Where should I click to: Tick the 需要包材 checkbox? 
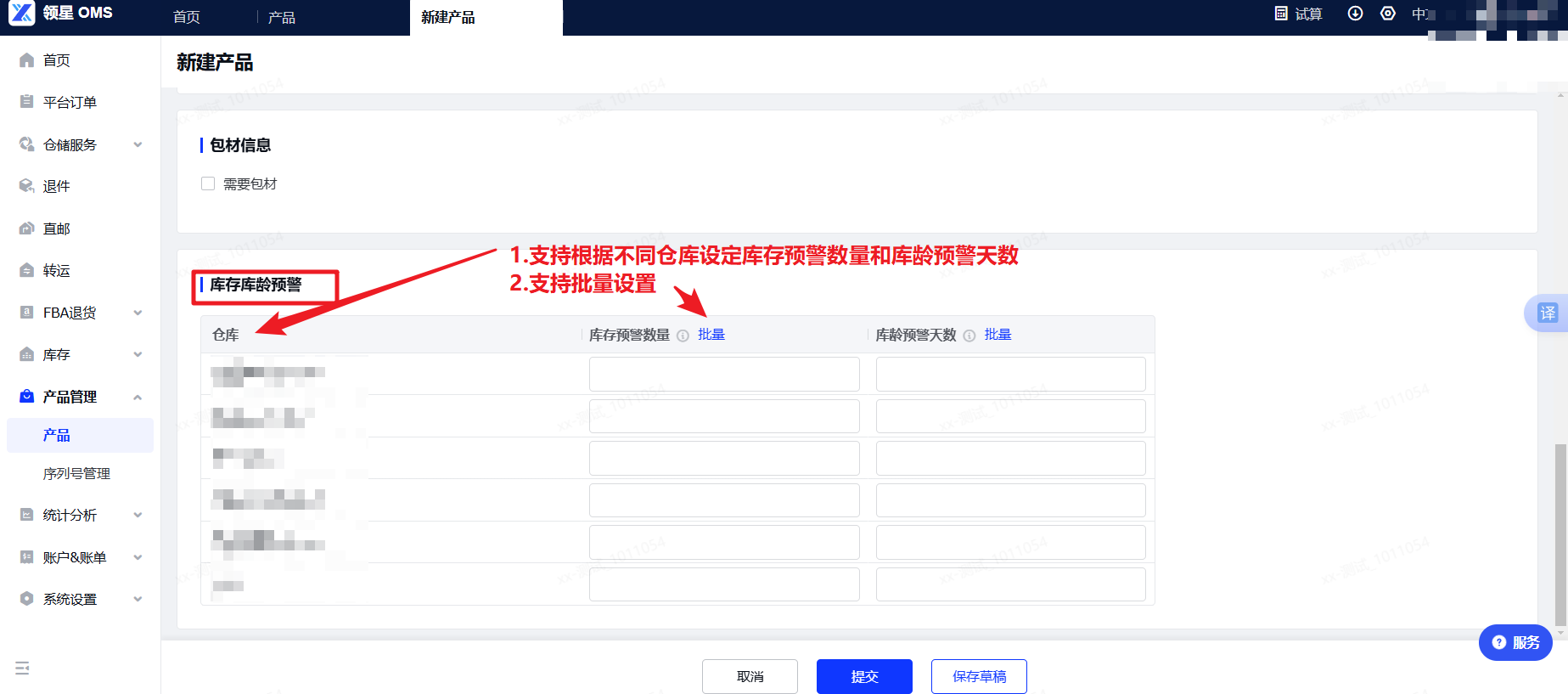(x=208, y=183)
